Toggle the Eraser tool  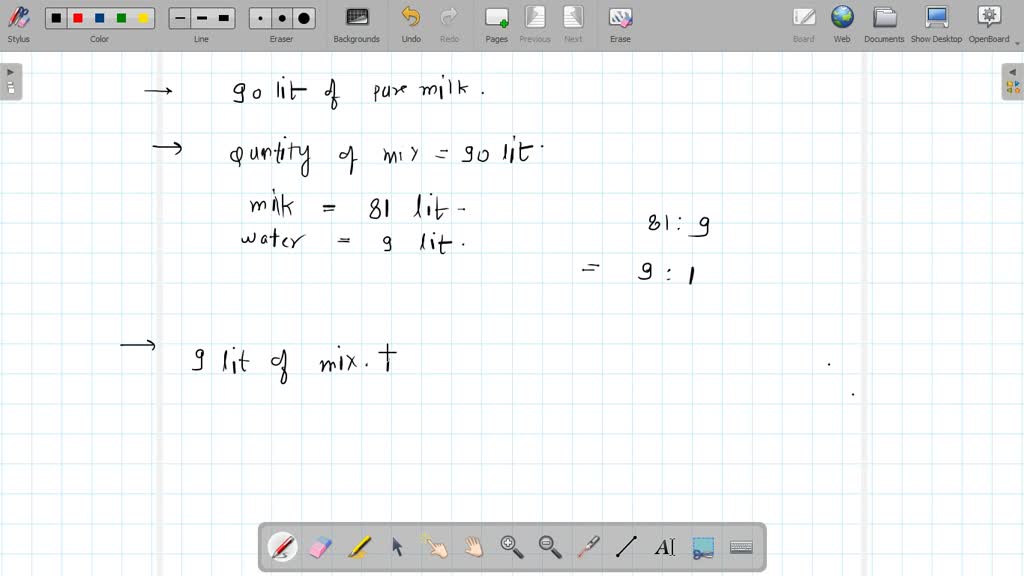[320, 546]
